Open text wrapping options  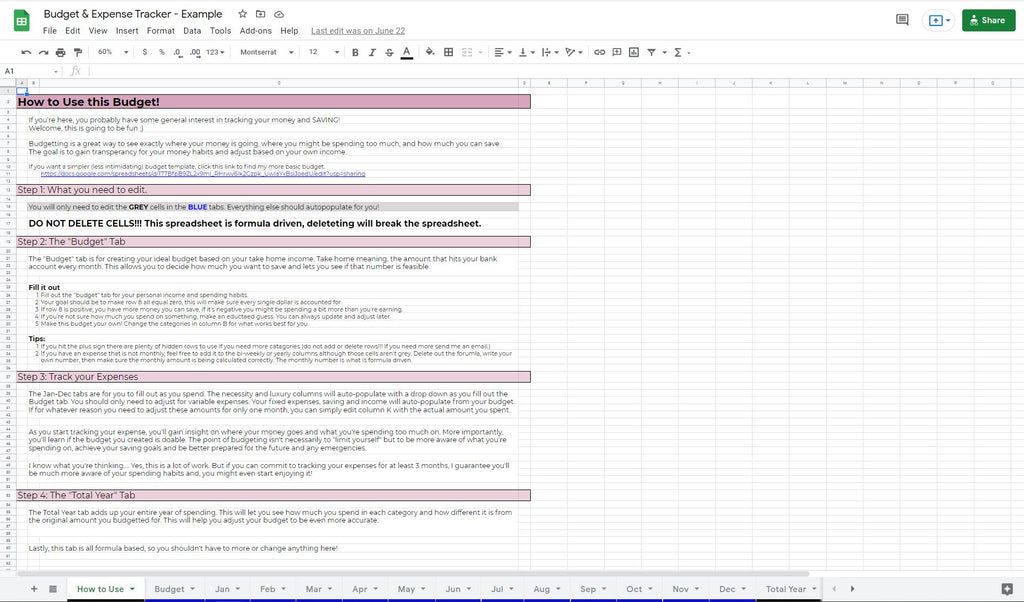pyautogui.click(x=550, y=52)
